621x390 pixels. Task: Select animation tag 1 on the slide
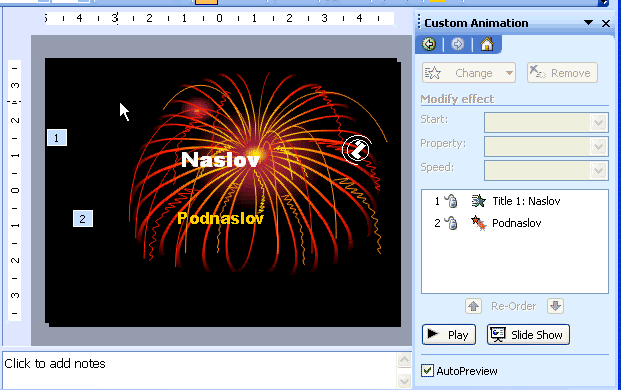click(57, 138)
